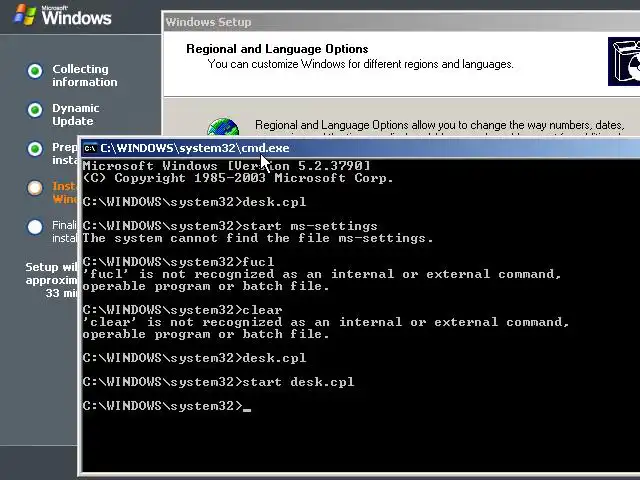Click the cmd.exe system menu icon

tap(90, 148)
